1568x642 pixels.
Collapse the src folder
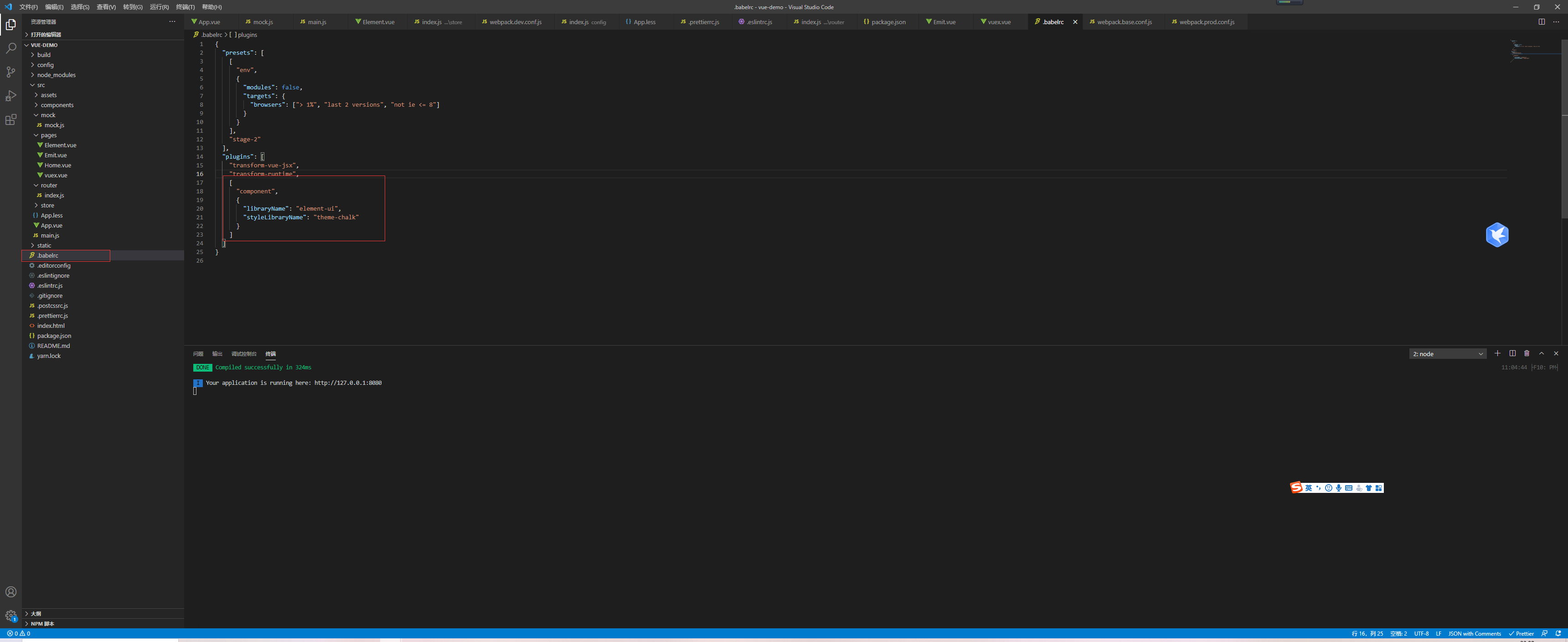pos(41,85)
